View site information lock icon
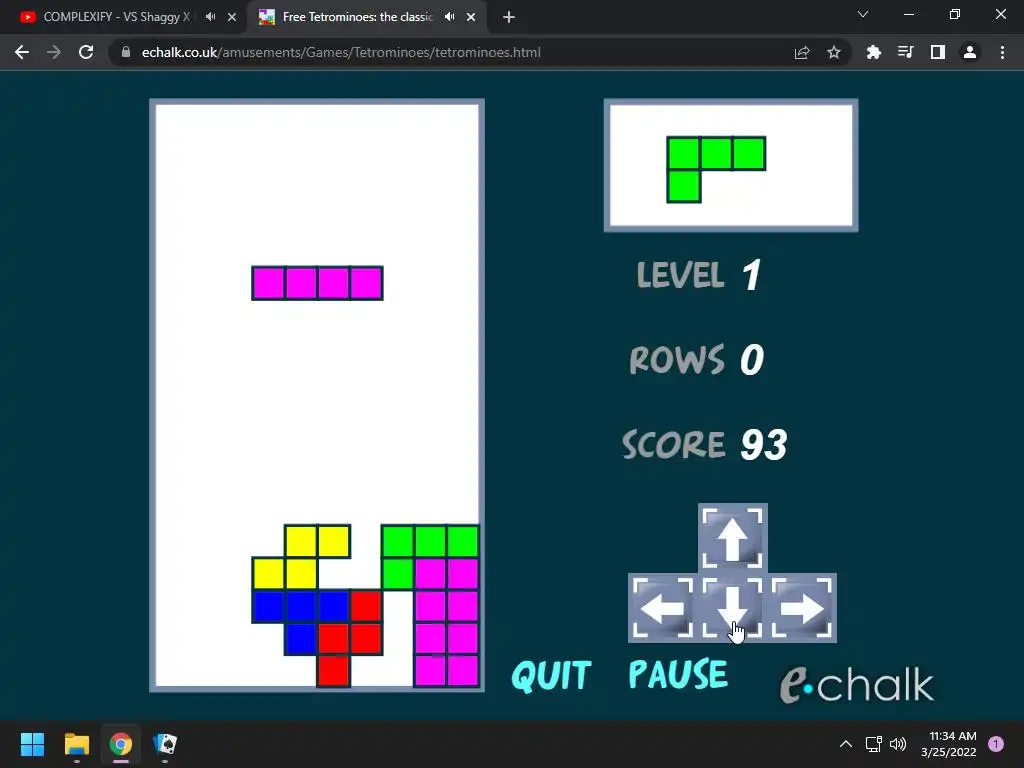The width and height of the screenshot is (1024, 768). click(x=126, y=52)
